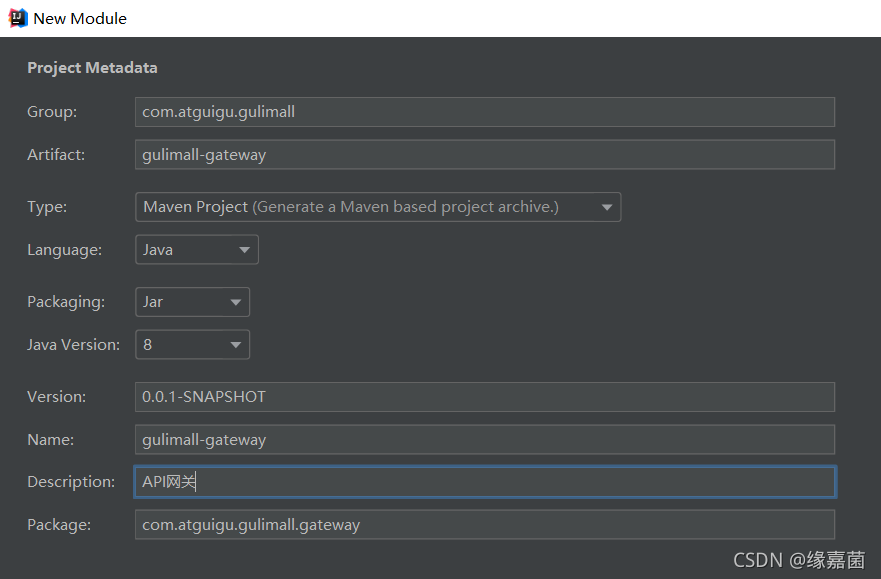The width and height of the screenshot is (881, 579).
Task: Click the Packaging: label
Action: [x=66, y=302]
